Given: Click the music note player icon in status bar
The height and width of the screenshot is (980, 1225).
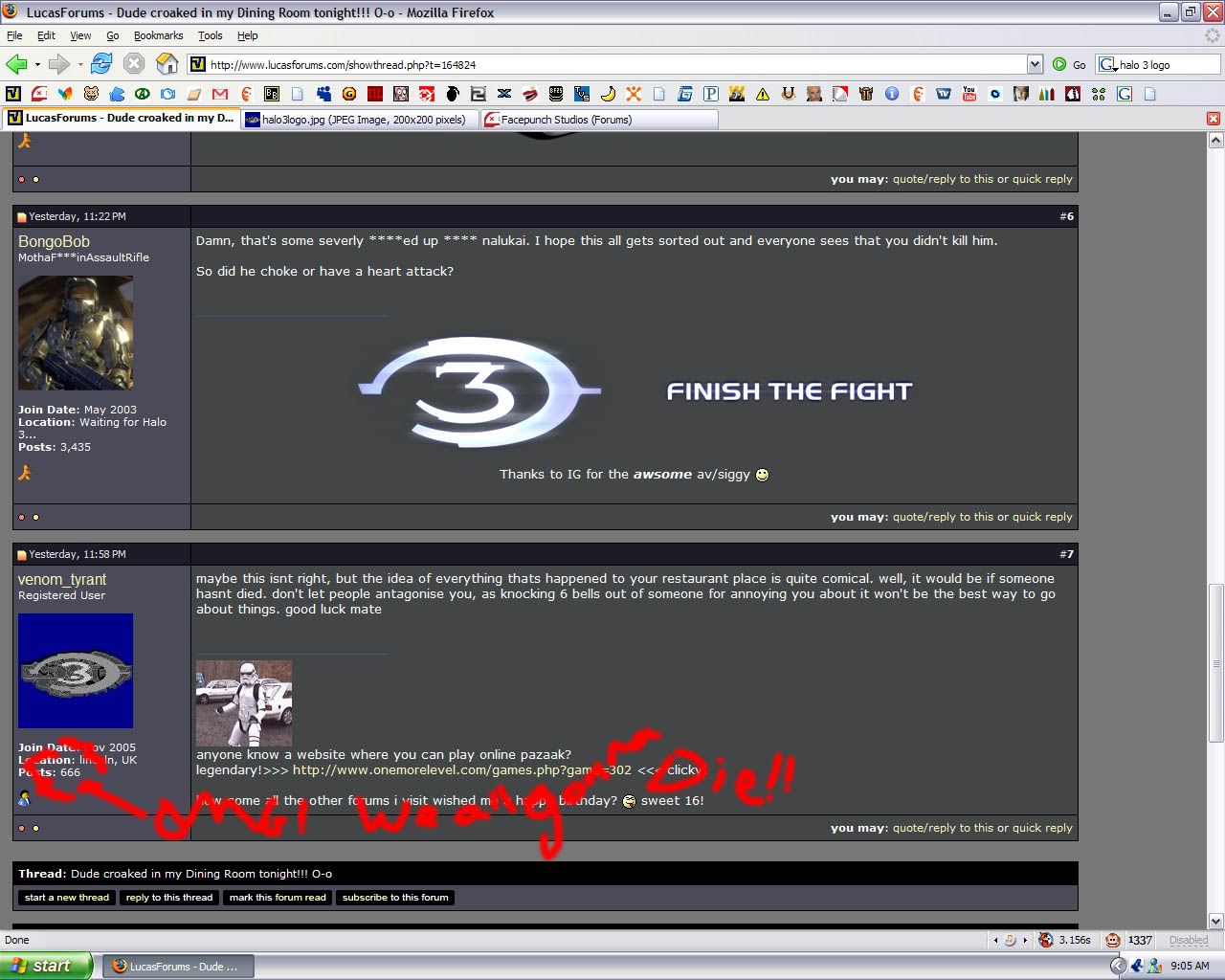Looking at the screenshot, I should [1011, 940].
